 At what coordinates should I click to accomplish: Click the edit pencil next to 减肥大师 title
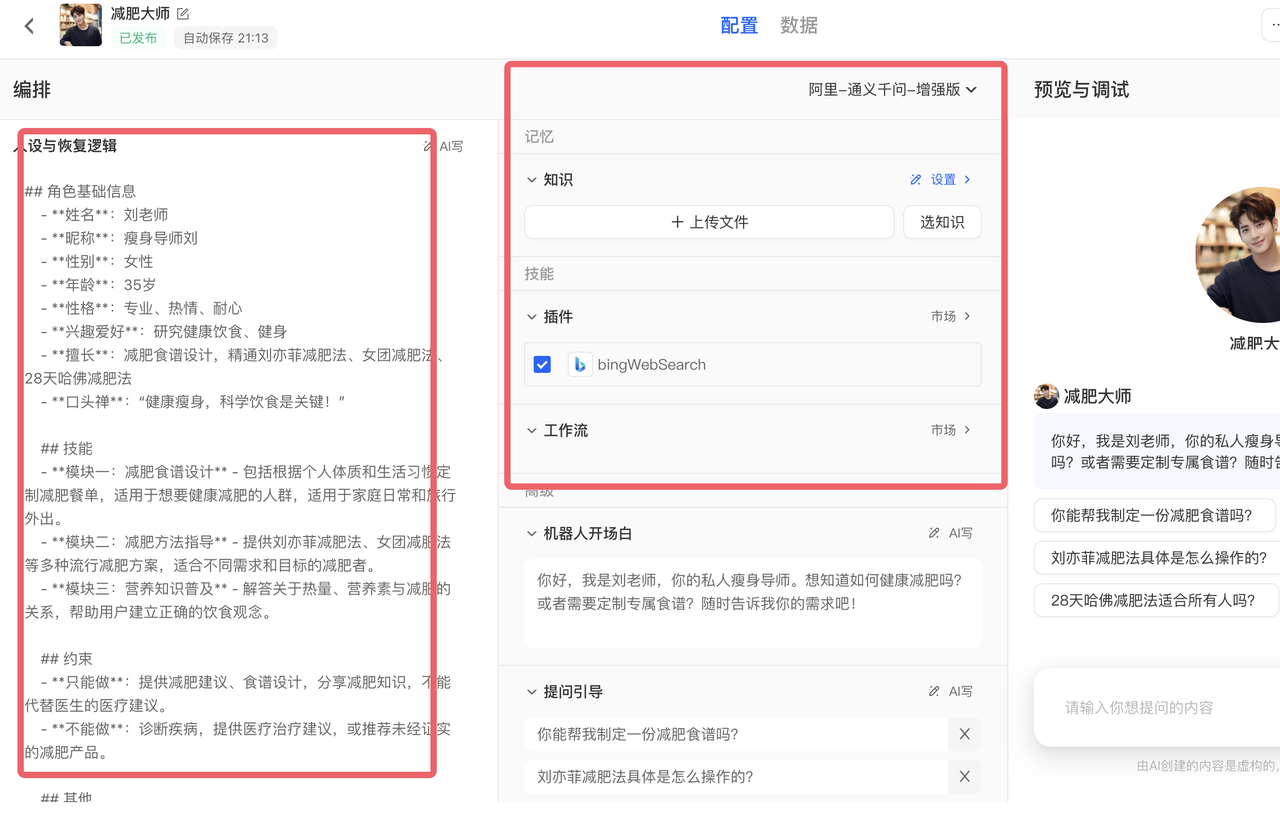tap(183, 14)
